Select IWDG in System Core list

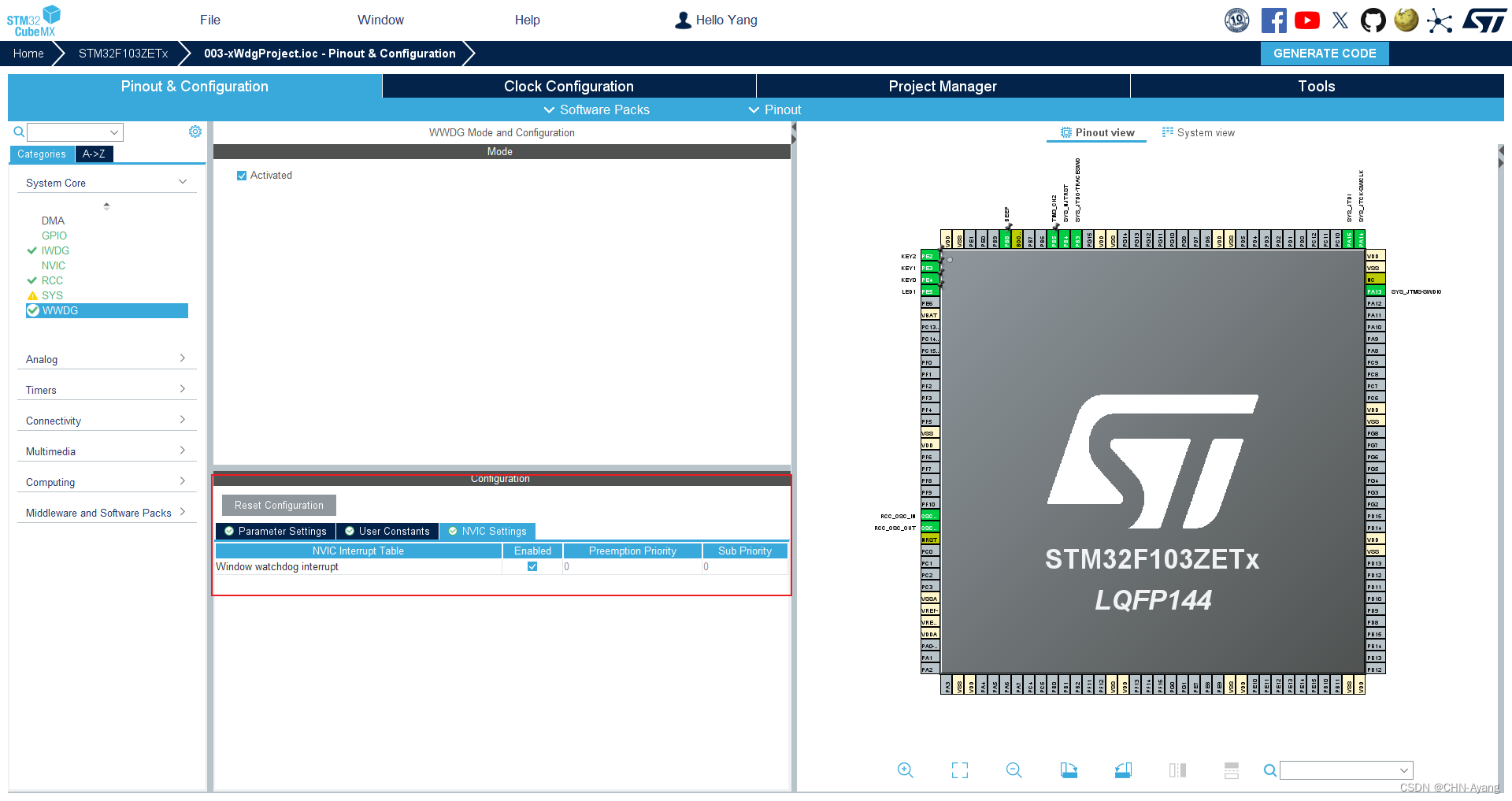pyautogui.click(x=55, y=251)
